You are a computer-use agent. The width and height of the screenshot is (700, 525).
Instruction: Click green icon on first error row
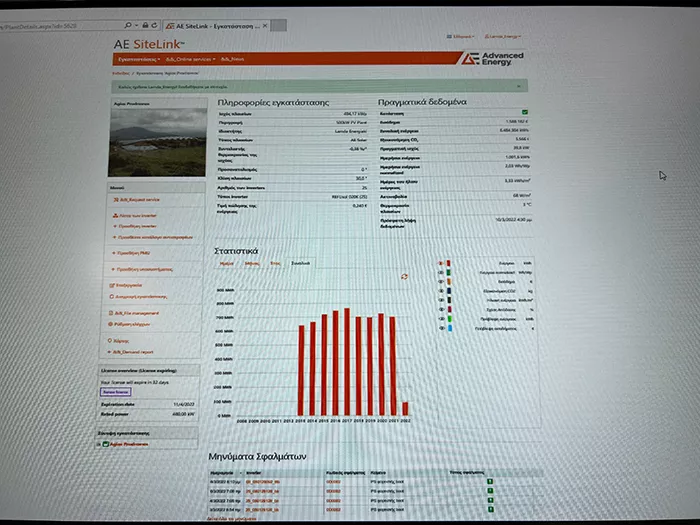tap(490, 482)
